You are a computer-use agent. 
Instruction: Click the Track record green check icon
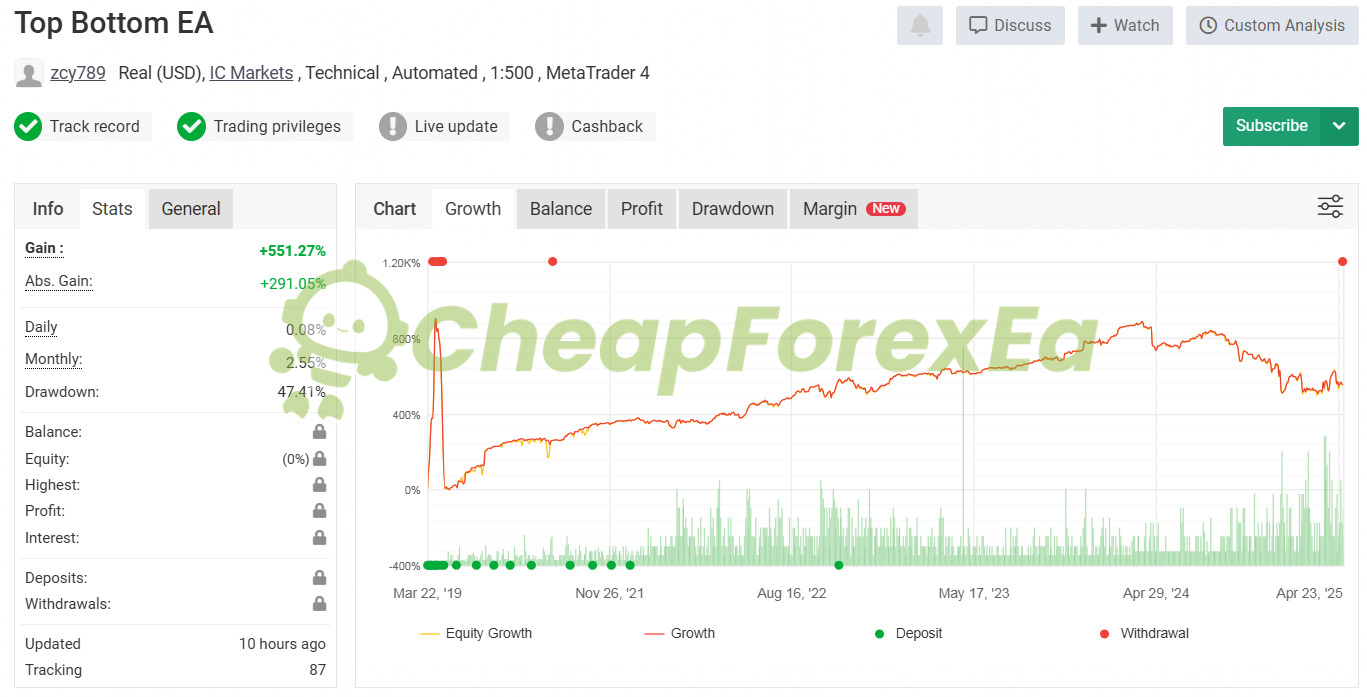pos(28,126)
